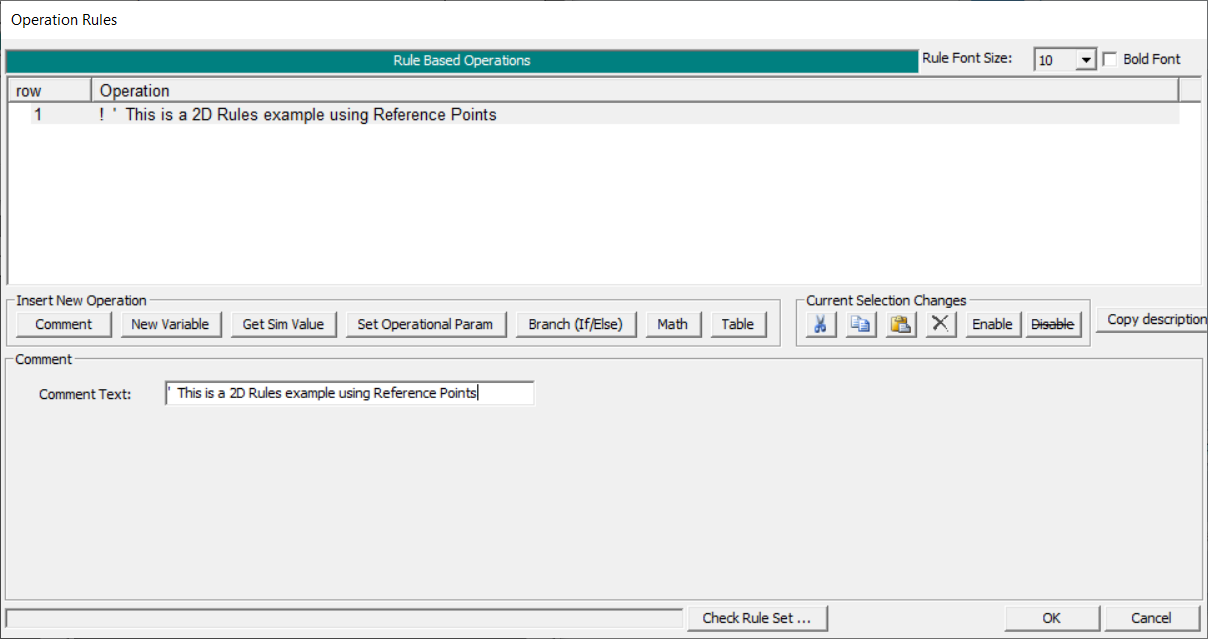Select row 1 in the operations list
The height and width of the screenshot is (639, 1208).
pyautogui.click(x=298, y=115)
